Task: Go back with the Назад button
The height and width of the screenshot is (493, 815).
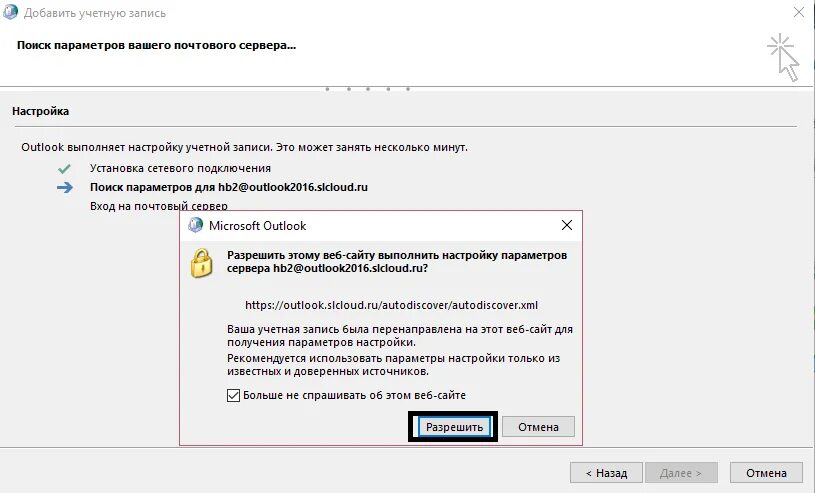Action: point(606,473)
